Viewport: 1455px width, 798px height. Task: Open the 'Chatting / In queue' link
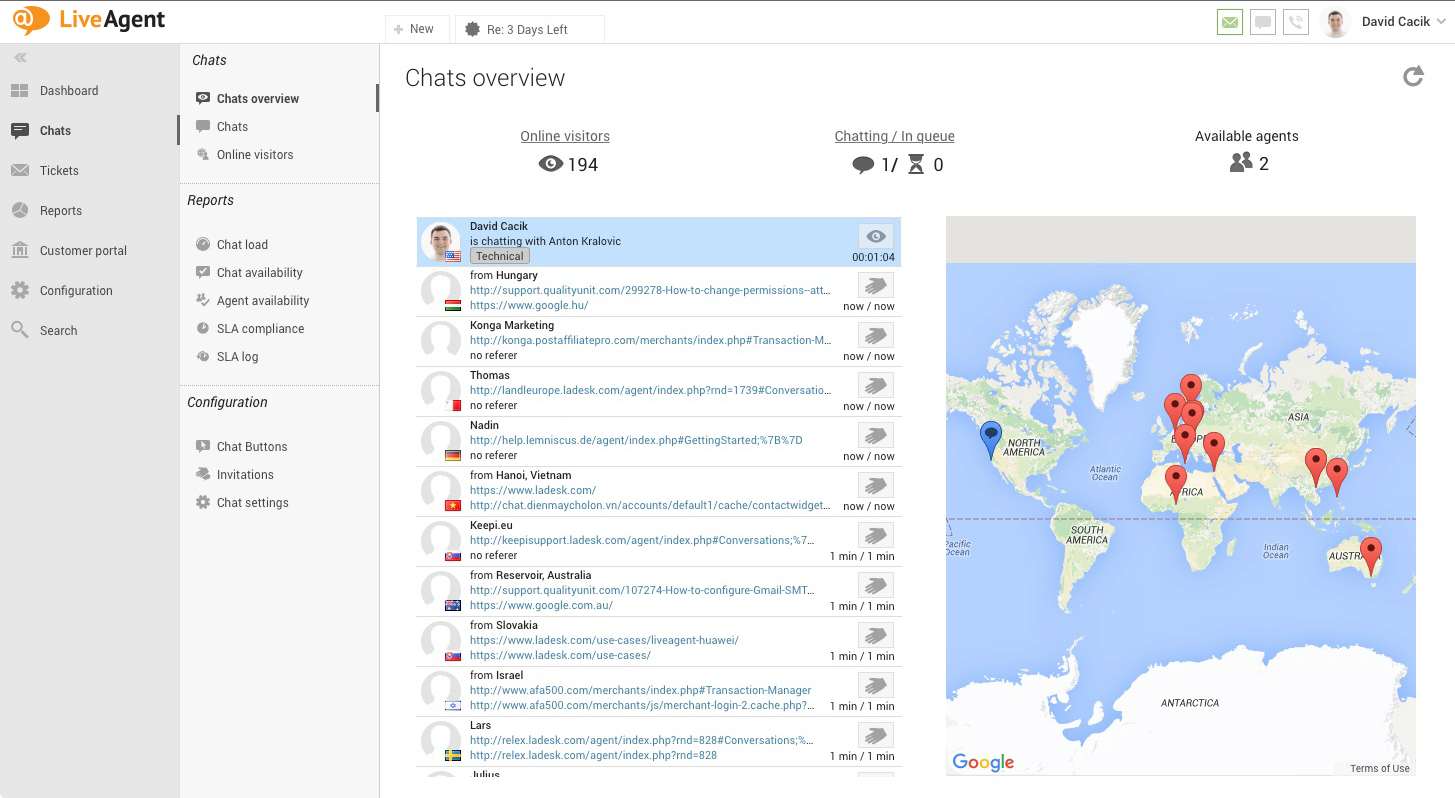click(894, 135)
